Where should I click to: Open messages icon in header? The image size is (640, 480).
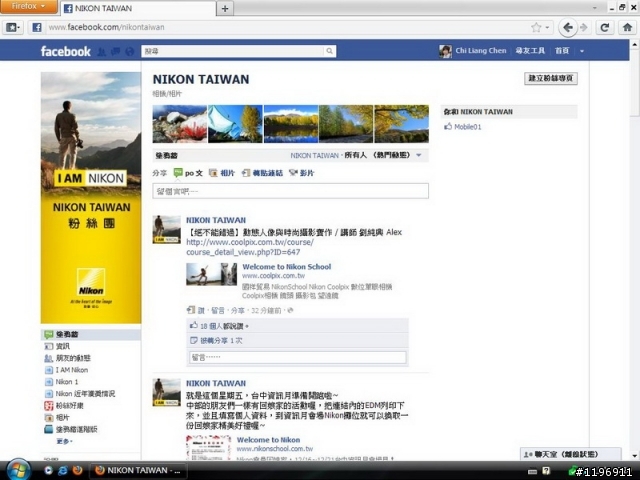click(116, 51)
